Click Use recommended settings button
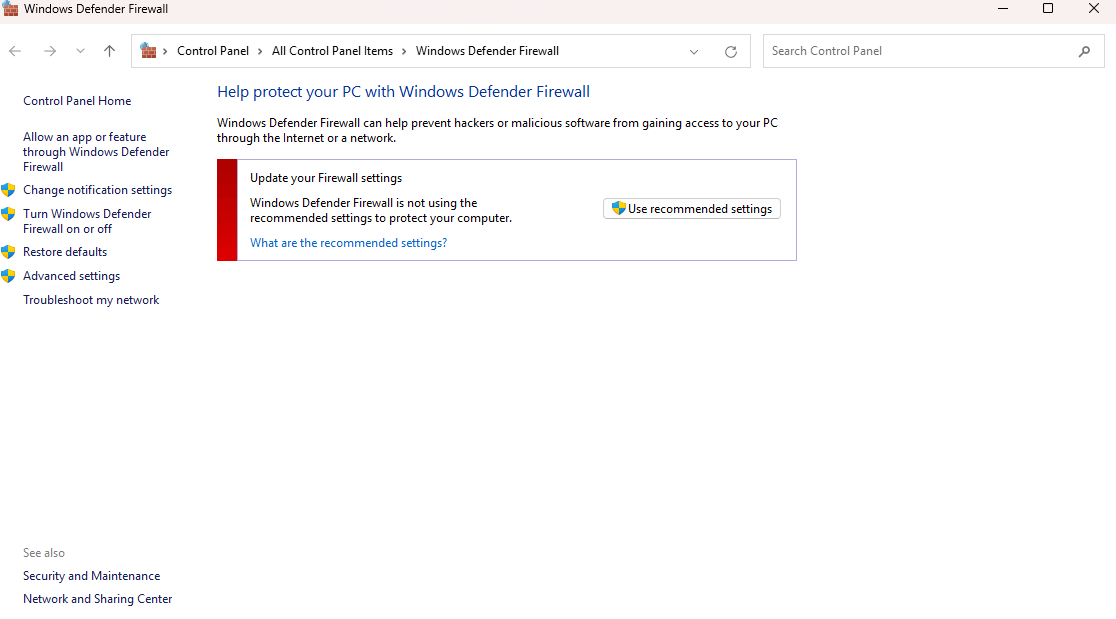 pyautogui.click(x=692, y=208)
